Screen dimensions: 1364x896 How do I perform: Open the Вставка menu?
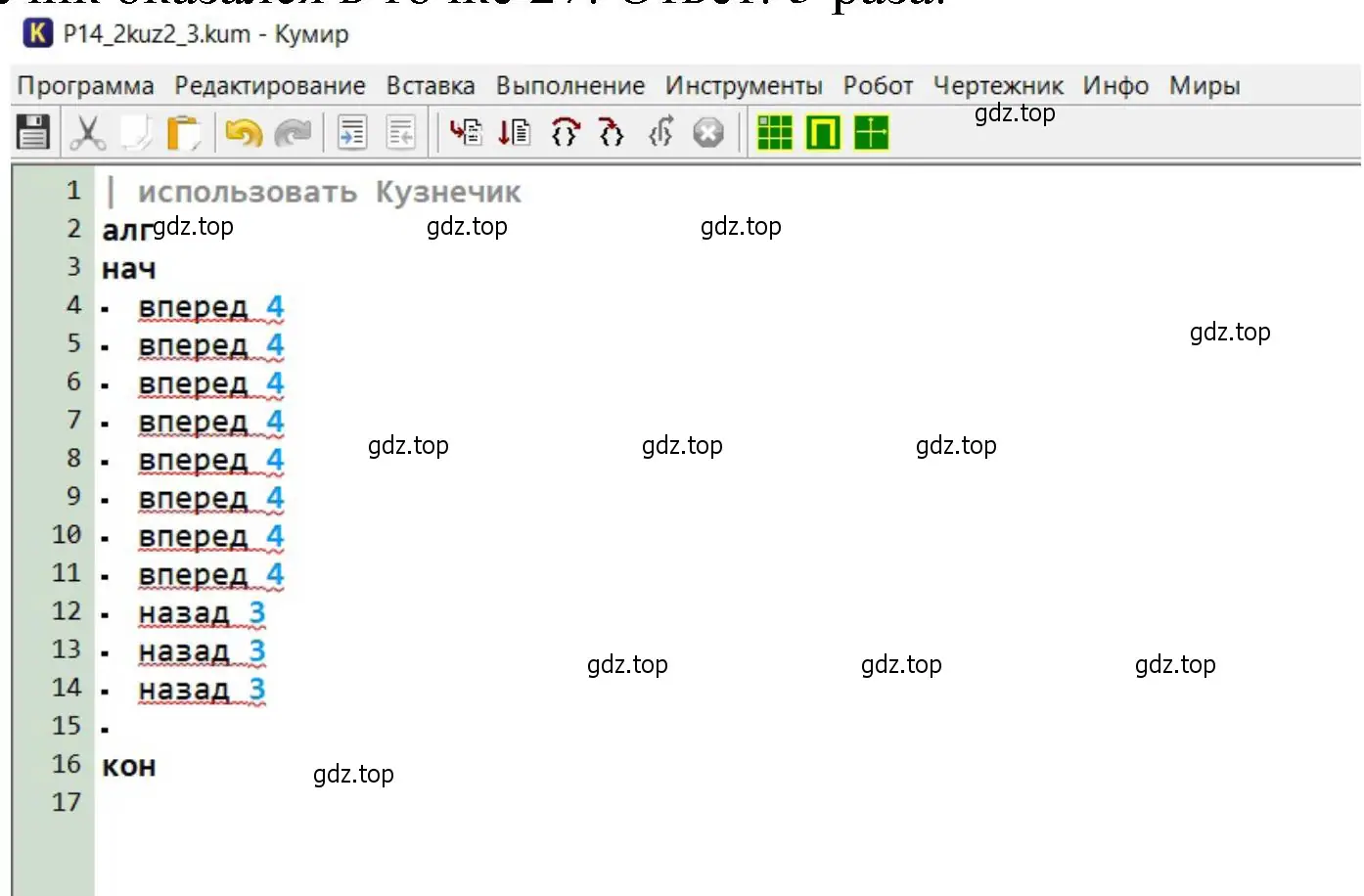tap(431, 86)
